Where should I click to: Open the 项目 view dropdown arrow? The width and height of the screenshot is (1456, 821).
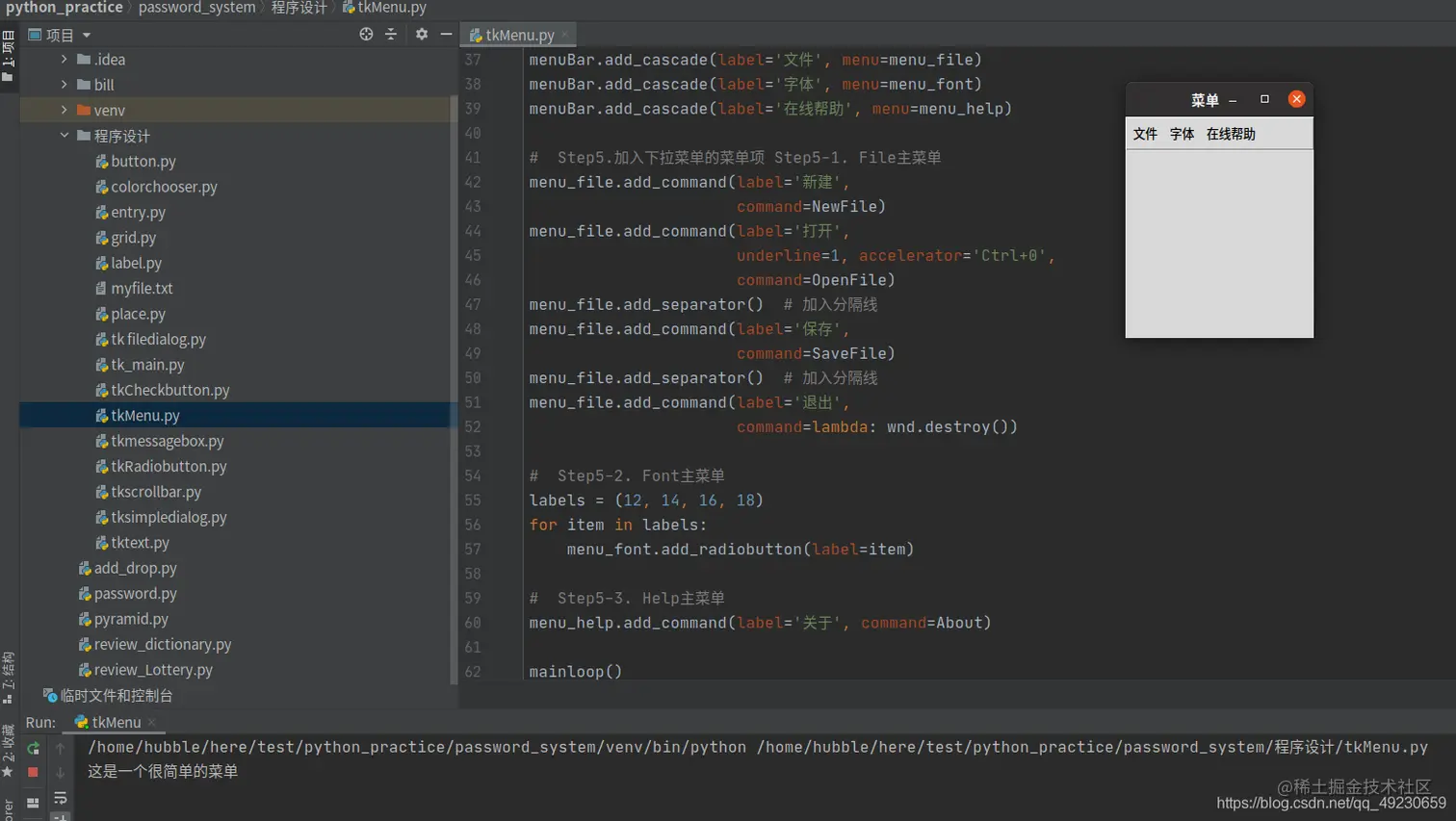(x=87, y=35)
